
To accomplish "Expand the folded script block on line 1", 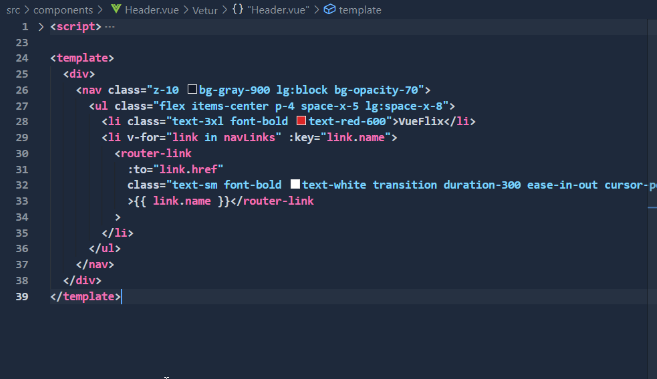I will pos(41,27).
